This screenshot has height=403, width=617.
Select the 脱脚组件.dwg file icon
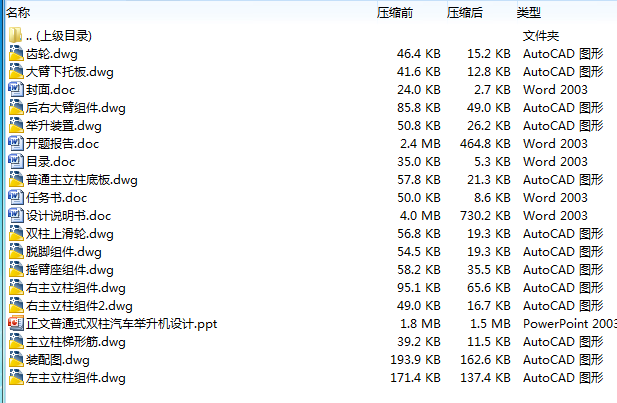click(x=16, y=251)
